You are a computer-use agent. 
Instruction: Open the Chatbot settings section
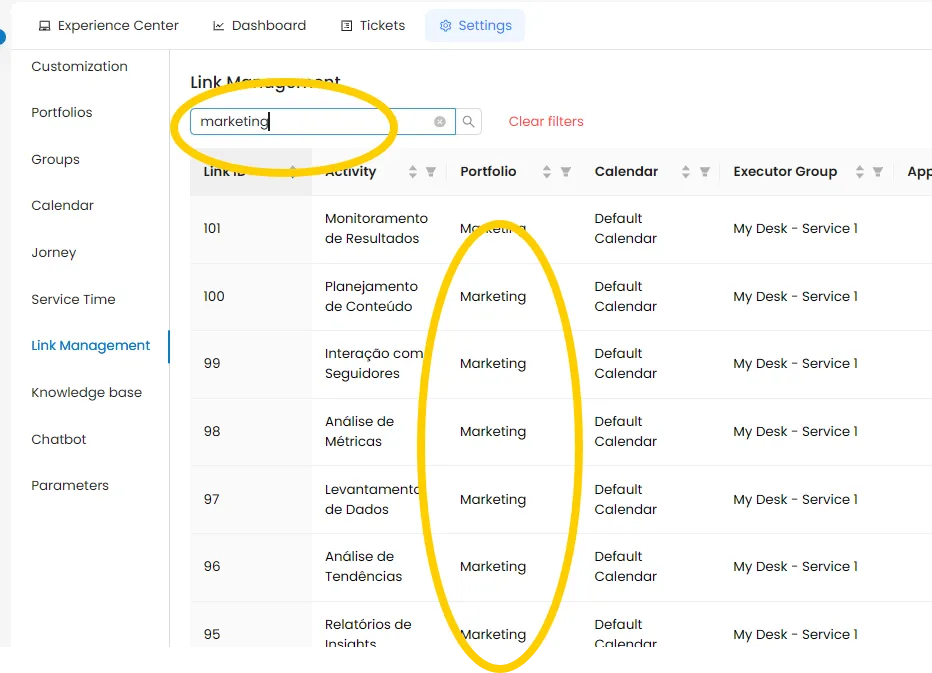pos(58,439)
